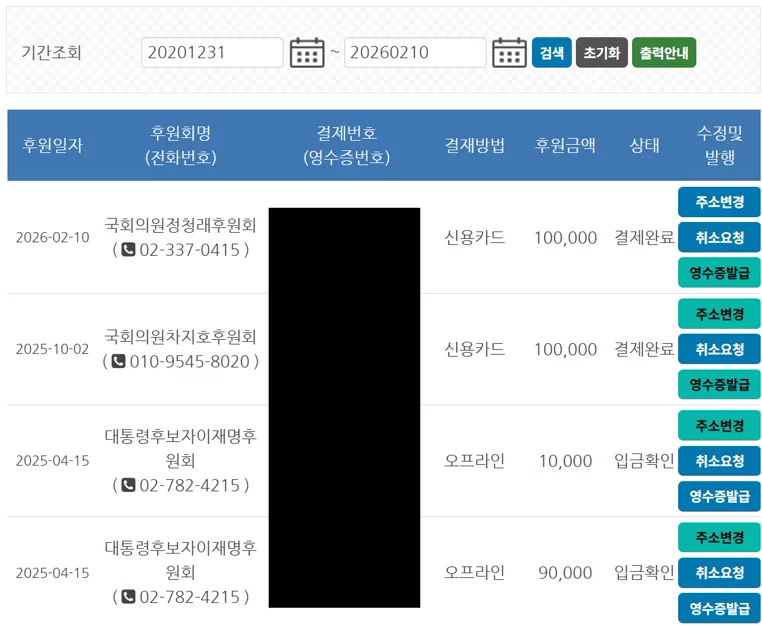The image size is (762, 626).
Task: Click date 2025-04-15 in the 10,000 row
Action: coord(52,461)
